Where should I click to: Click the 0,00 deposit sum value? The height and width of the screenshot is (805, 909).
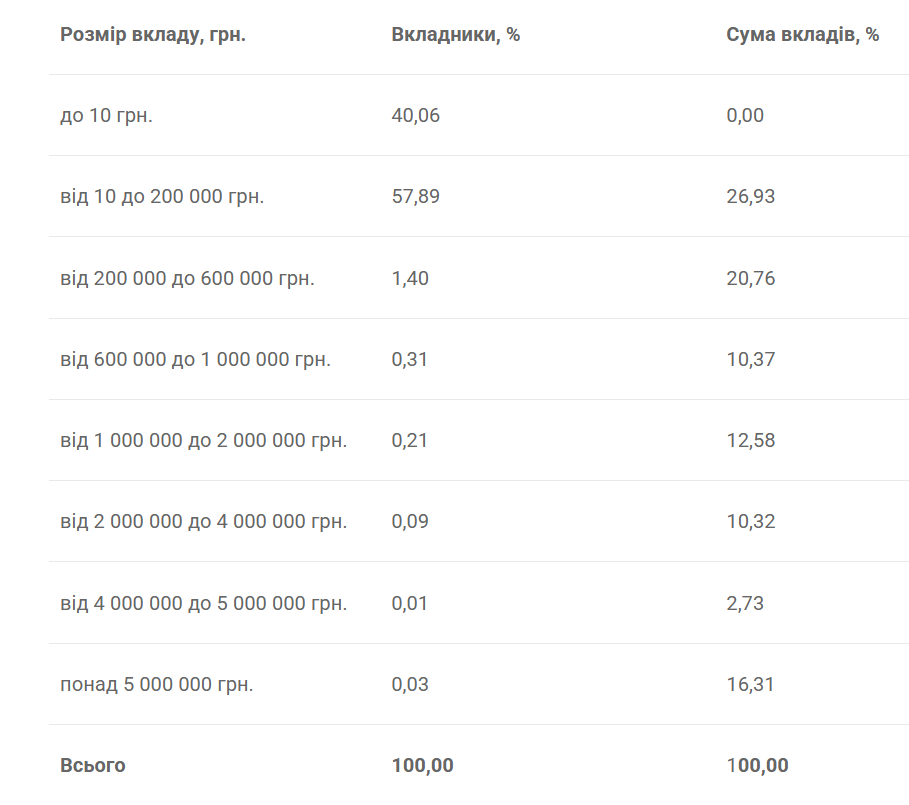tap(745, 115)
